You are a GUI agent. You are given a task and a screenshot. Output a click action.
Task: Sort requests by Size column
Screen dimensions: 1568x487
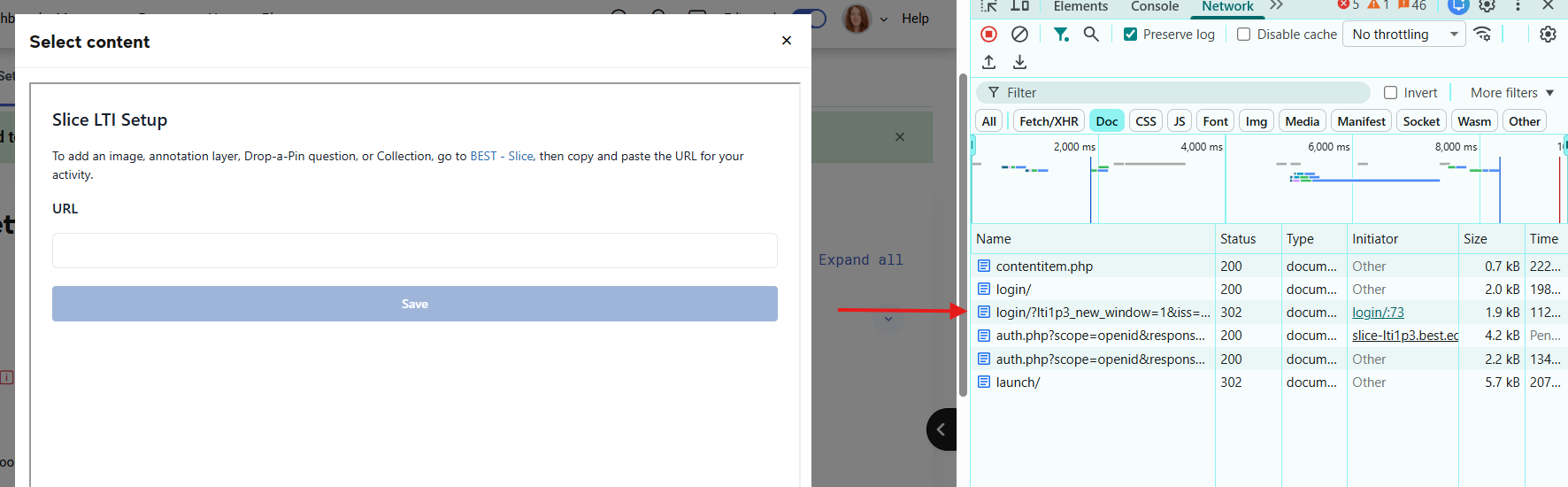coord(1491,239)
